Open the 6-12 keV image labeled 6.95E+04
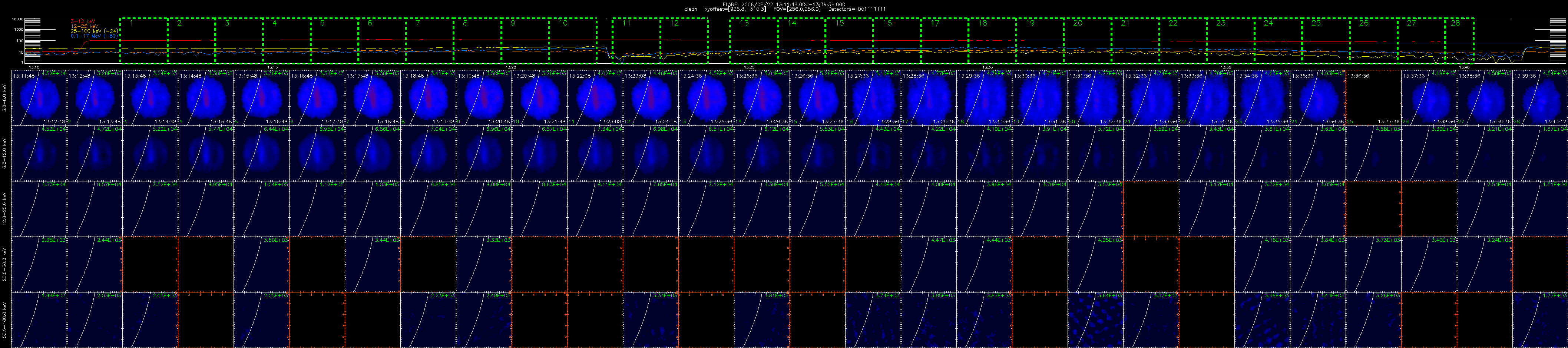The height and width of the screenshot is (348, 1568). 317,153
